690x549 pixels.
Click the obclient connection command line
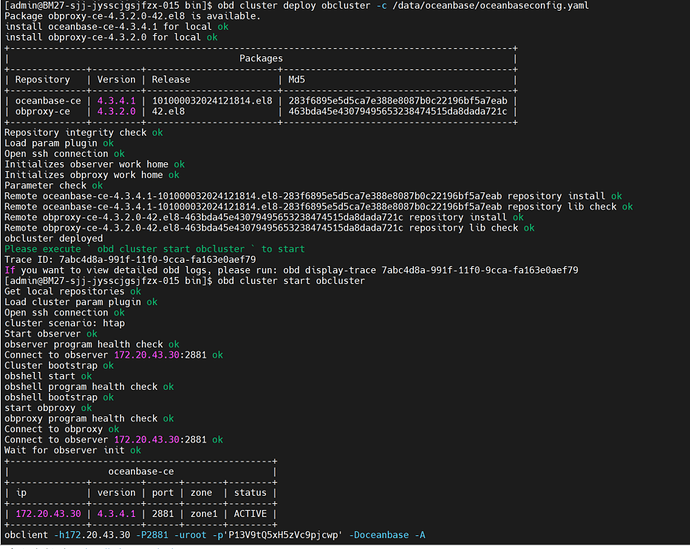215,535
